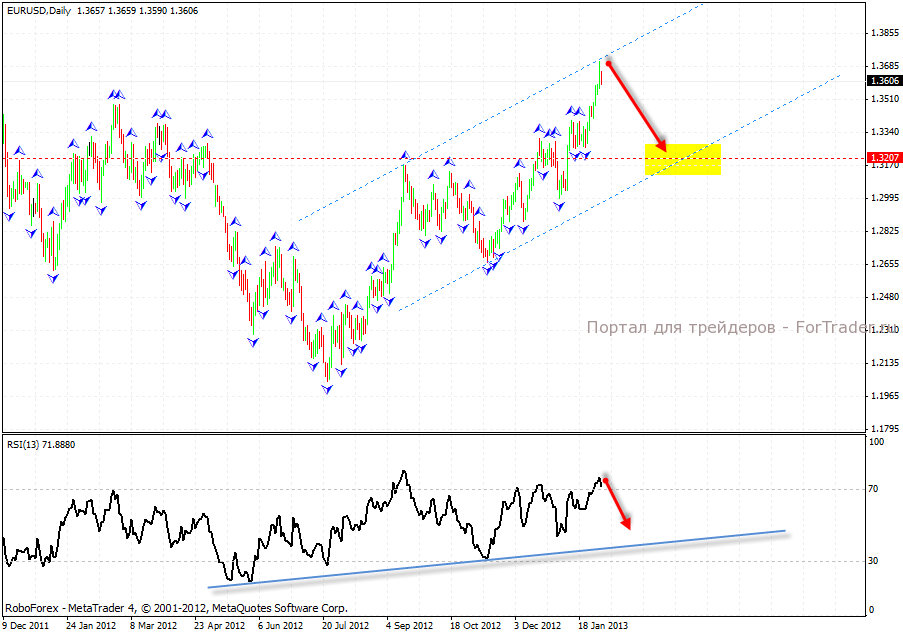Select the red arrow in the RSI panel
Image resolution: width=903 pixels, height=633 pixels.
pyautogui.click(x=617, y=503)
